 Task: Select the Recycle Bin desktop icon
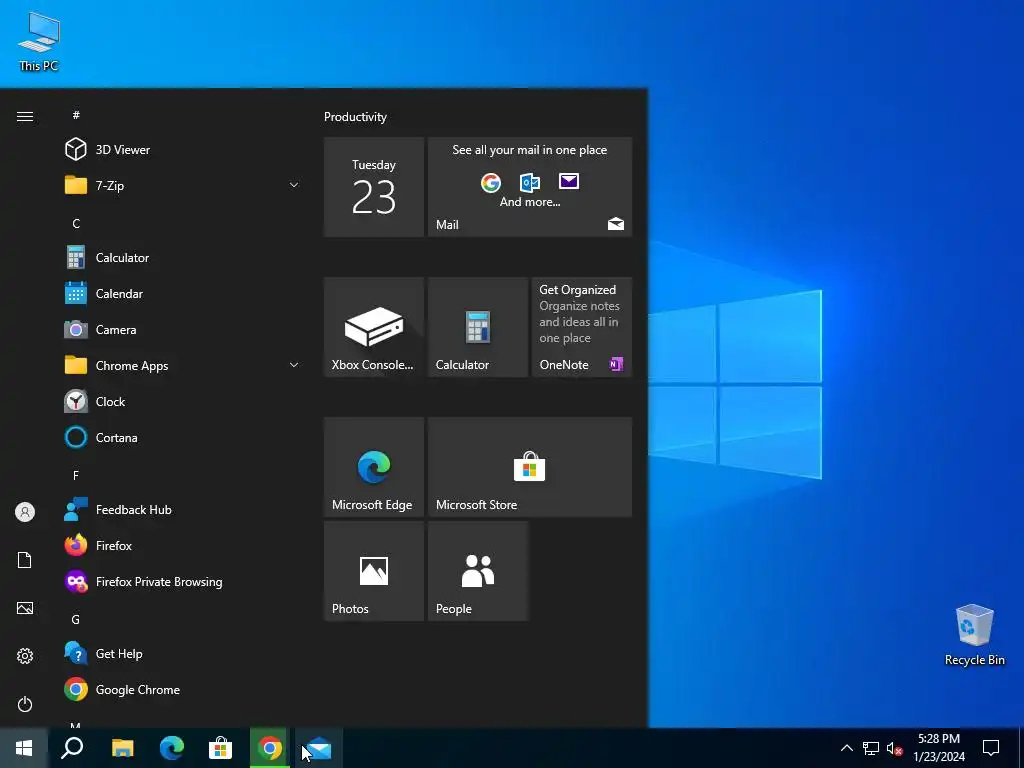[x=974, y=635]
